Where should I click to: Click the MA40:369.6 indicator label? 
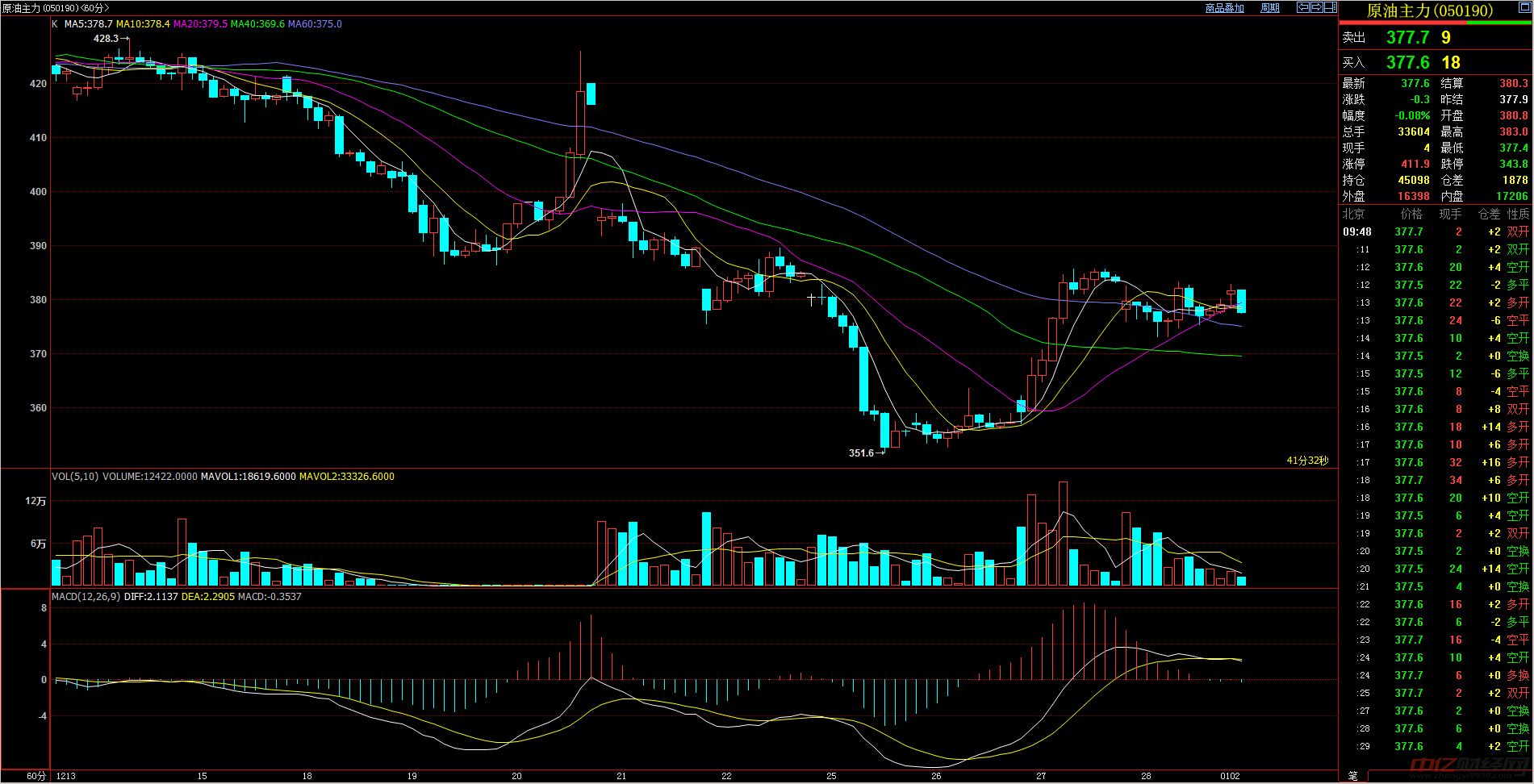coord(257,24)
